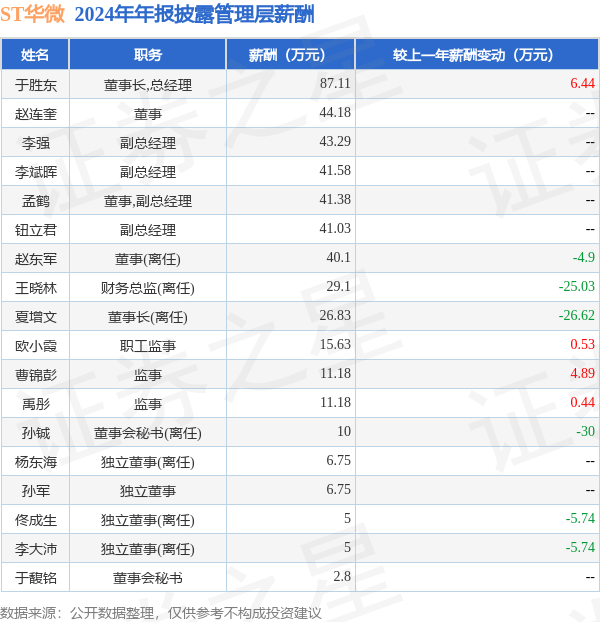Screen dimensions: 600x622
Task: Click the salary value 44.18
Action: pyautogui.click(x=335, y=112)
